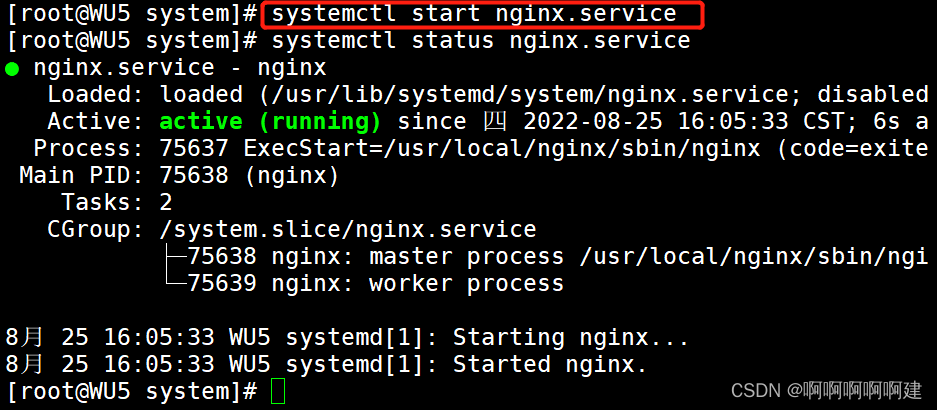Click the green 'active (running)' status text
The width and height of the screenshot is (938, 410).
click(270, 122)
